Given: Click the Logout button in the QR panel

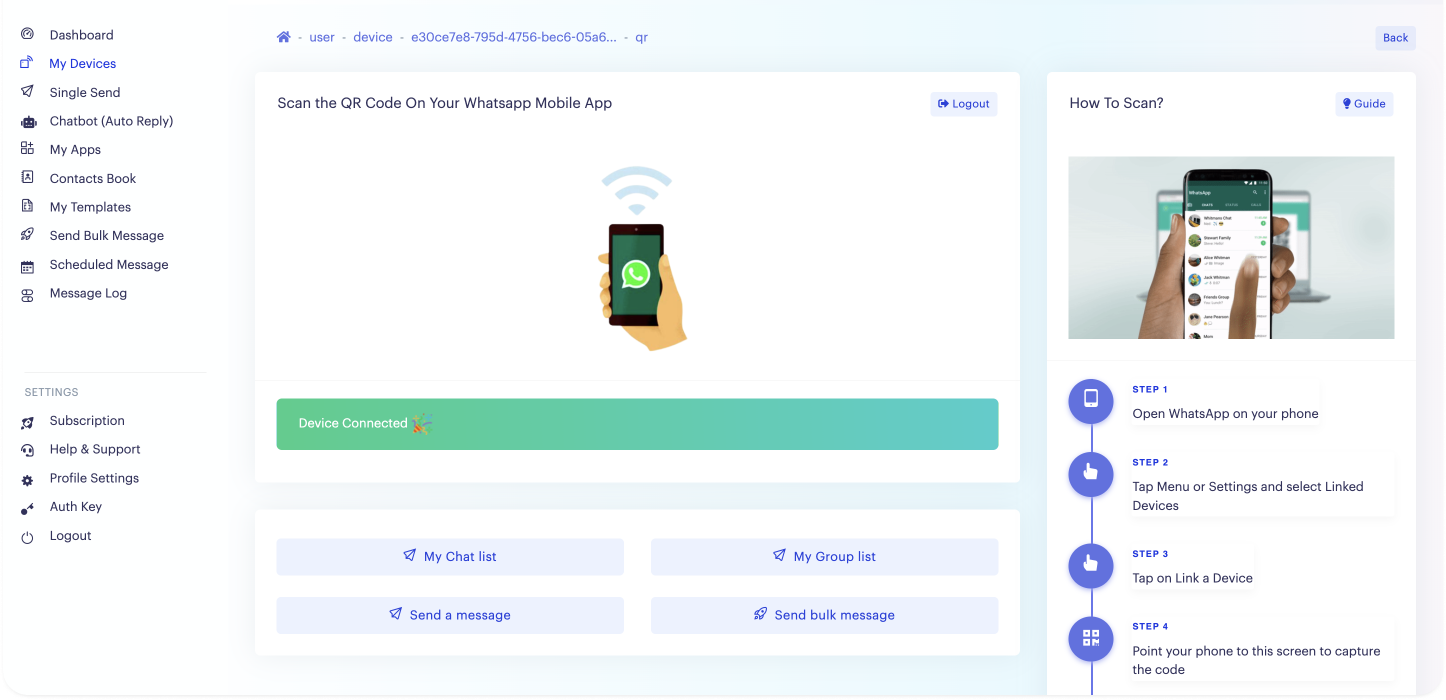Looking at the screenshot, I should coord(964,104).
